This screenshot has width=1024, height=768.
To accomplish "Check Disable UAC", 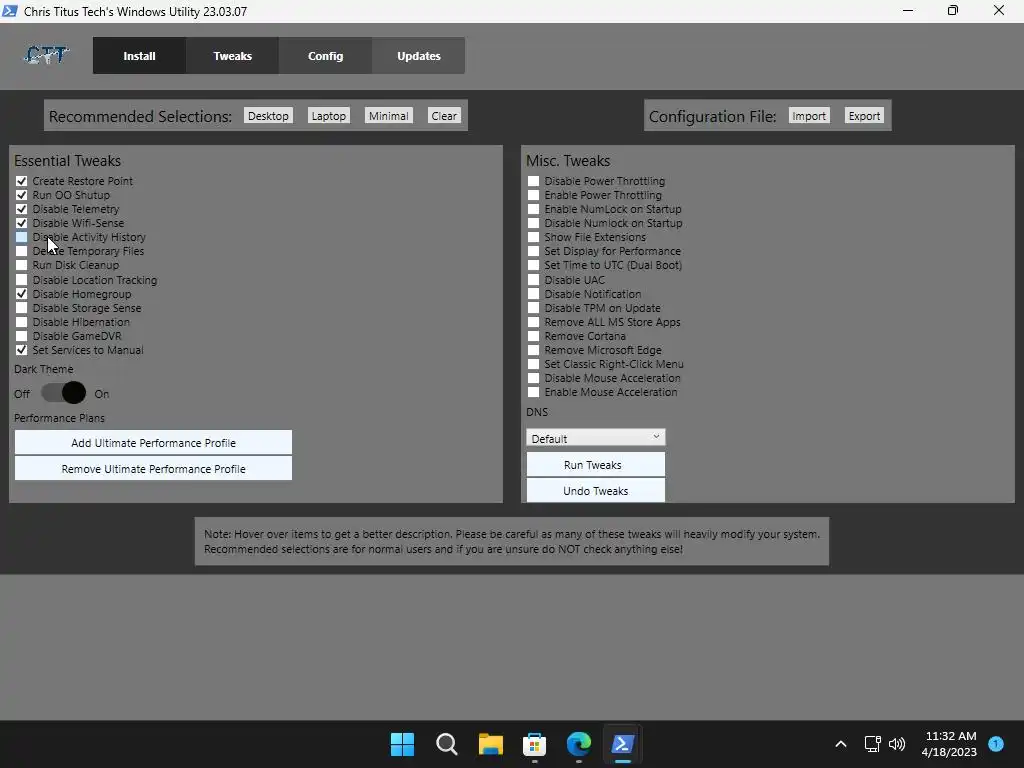I will 534,280.
